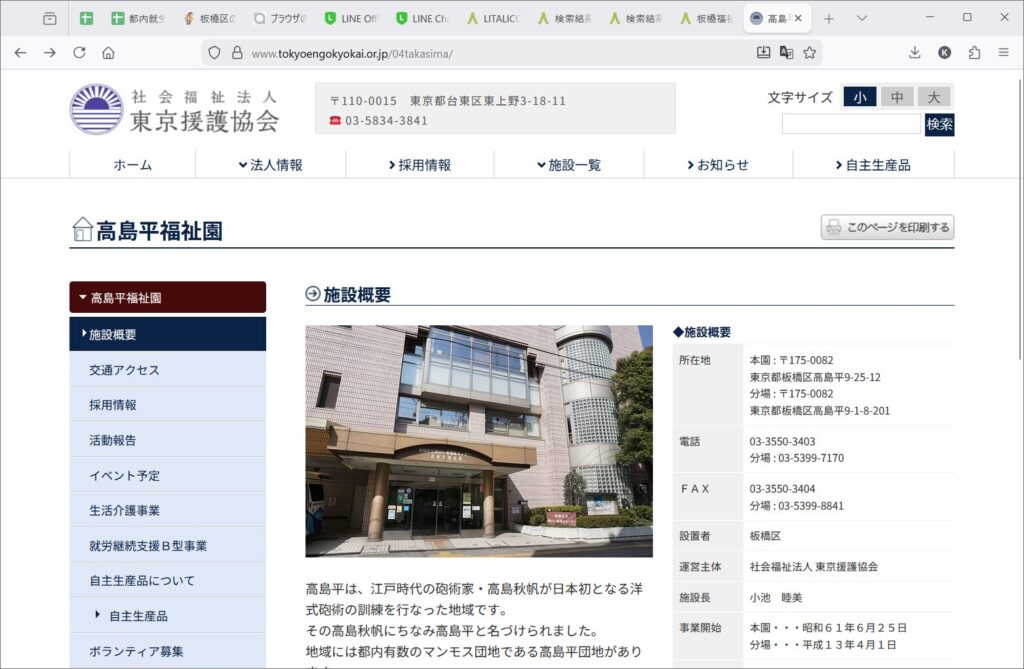The height and width of the screenshot is (669, 1024).
Task: Open the Firefox hamburger menu
Action: tap(1003, 53)
